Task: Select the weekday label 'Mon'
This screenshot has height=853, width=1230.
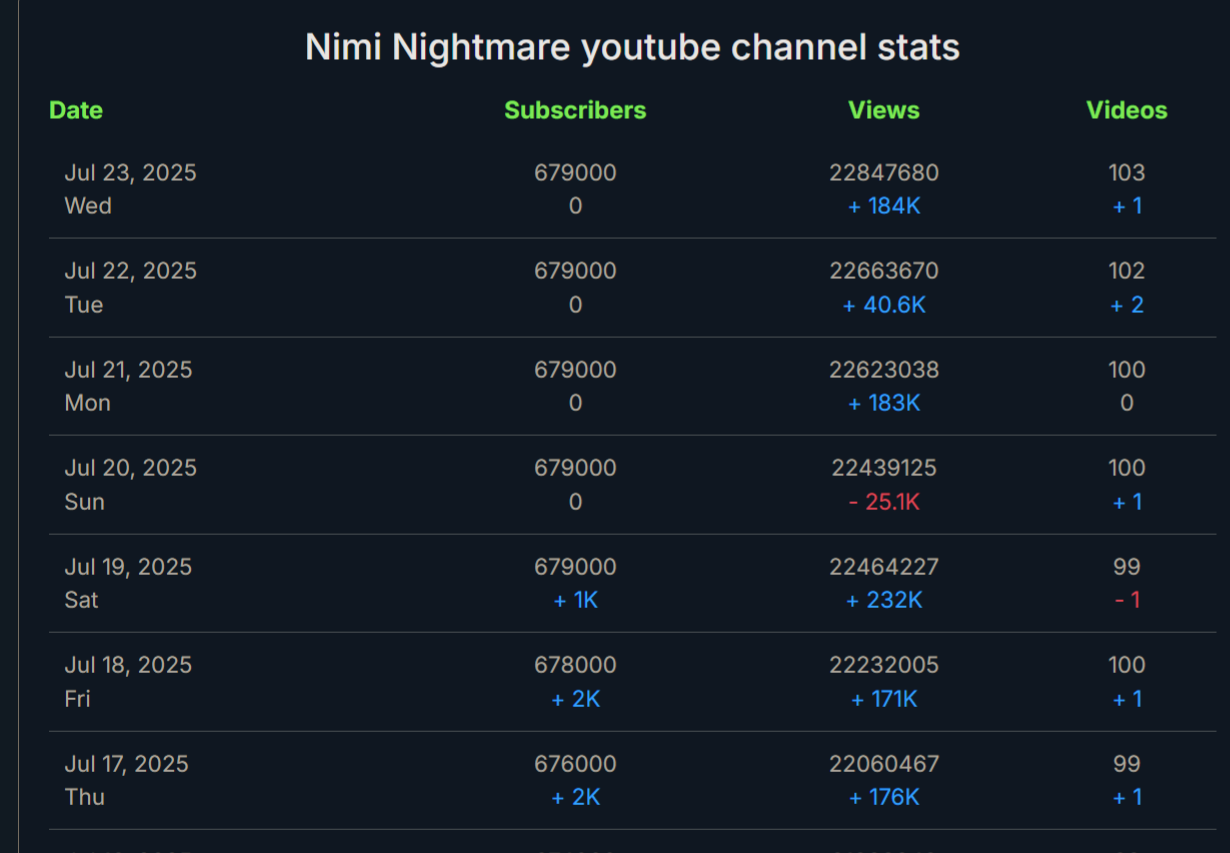Action: click(x=88, y=403)
